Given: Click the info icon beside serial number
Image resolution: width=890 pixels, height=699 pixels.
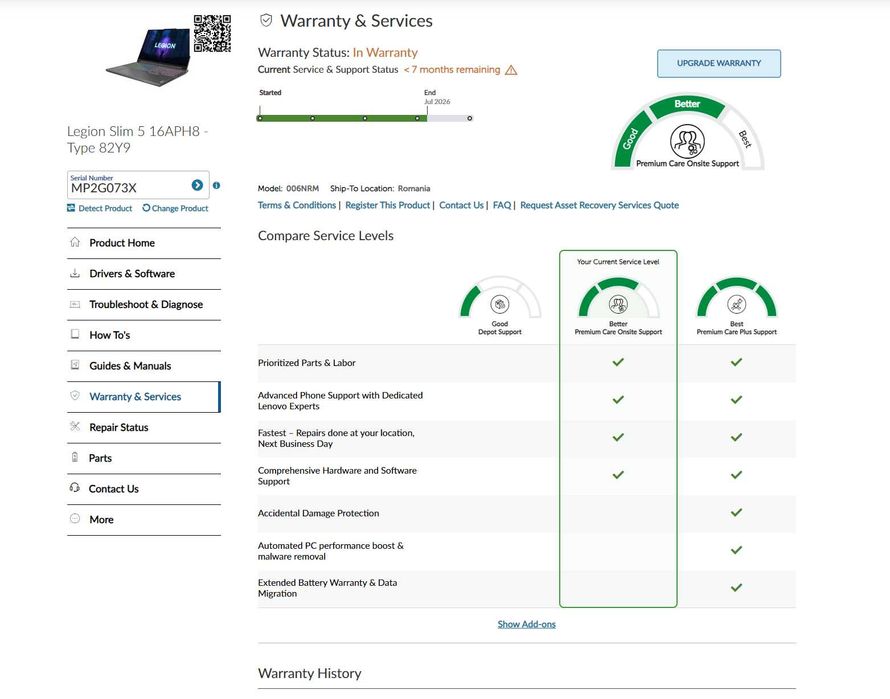Looking at the screenshot, I should pos(216,186).
